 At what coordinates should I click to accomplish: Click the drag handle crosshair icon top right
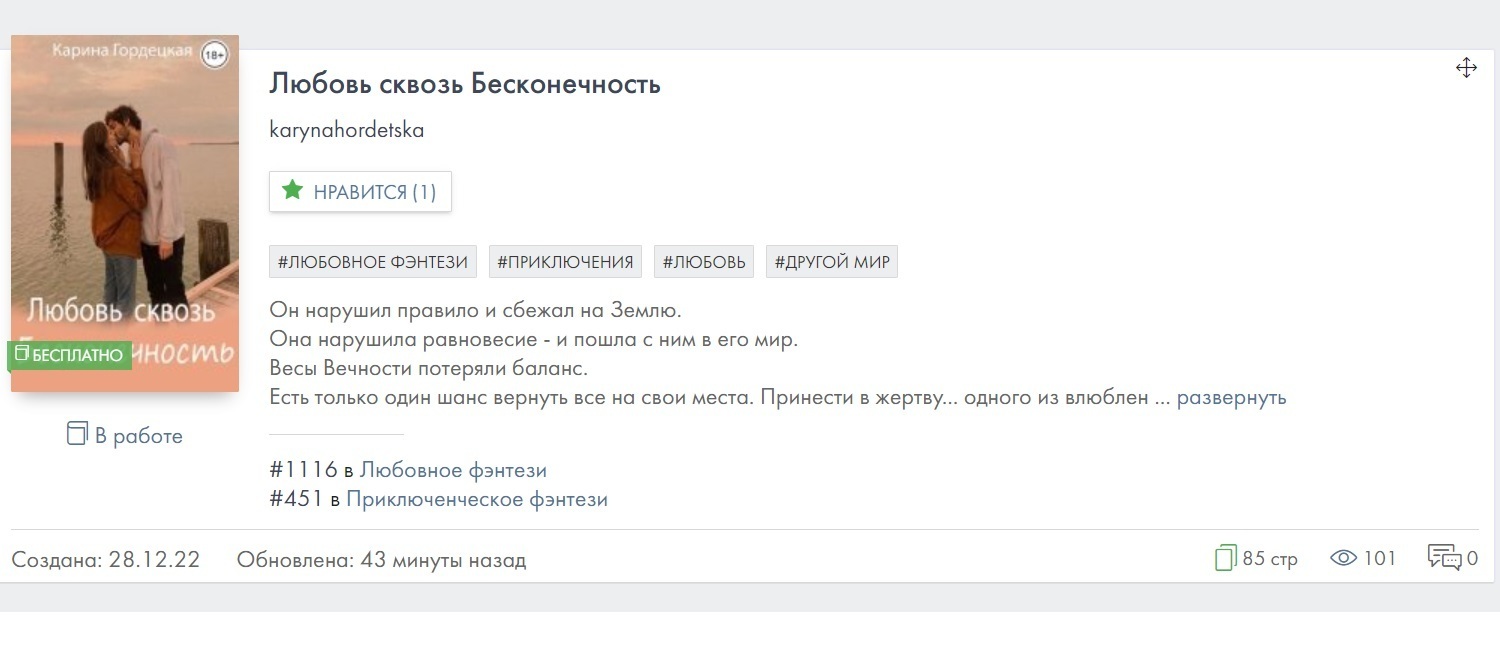pos(1466,67)
